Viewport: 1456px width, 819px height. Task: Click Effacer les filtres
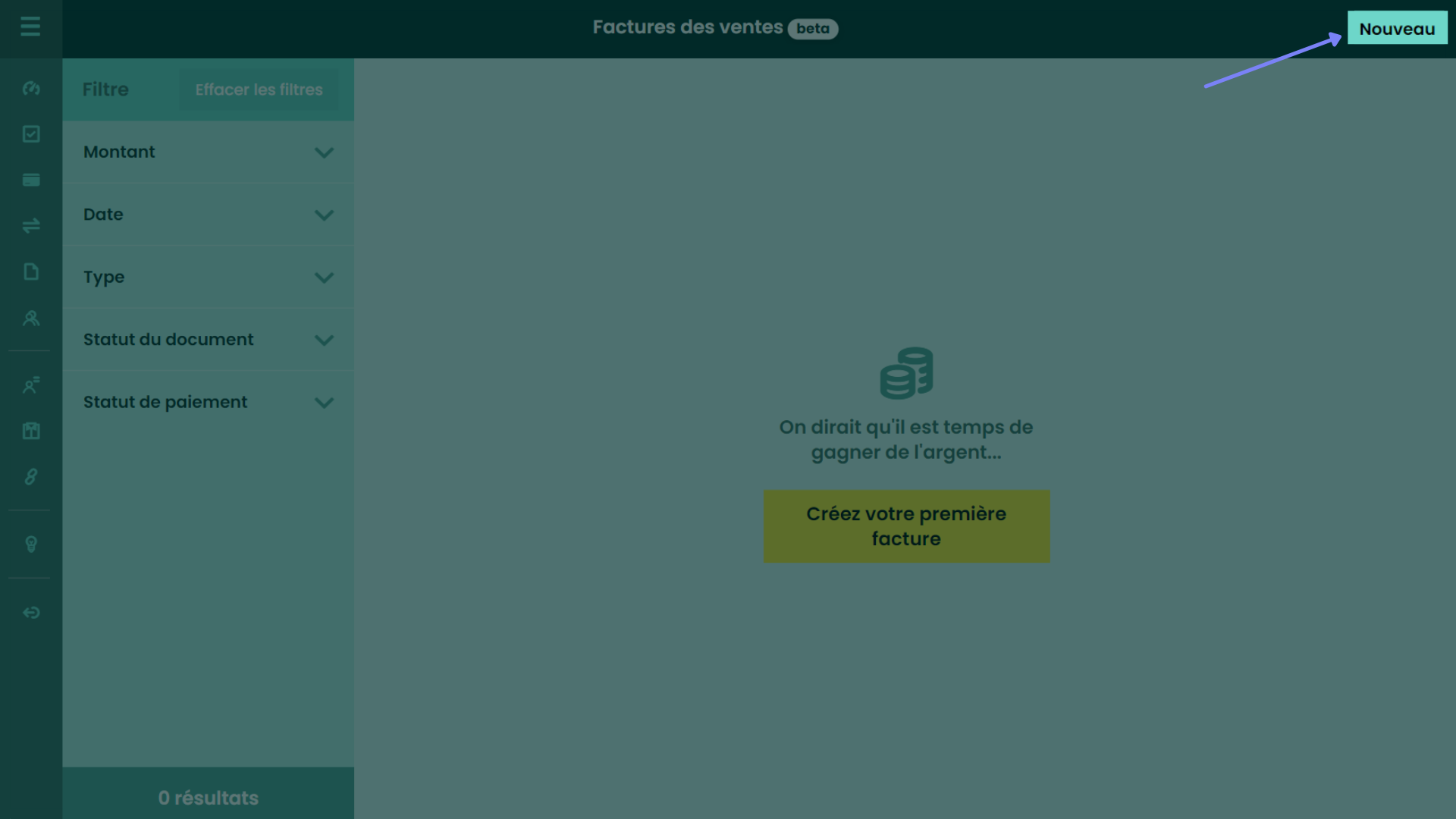259,89
